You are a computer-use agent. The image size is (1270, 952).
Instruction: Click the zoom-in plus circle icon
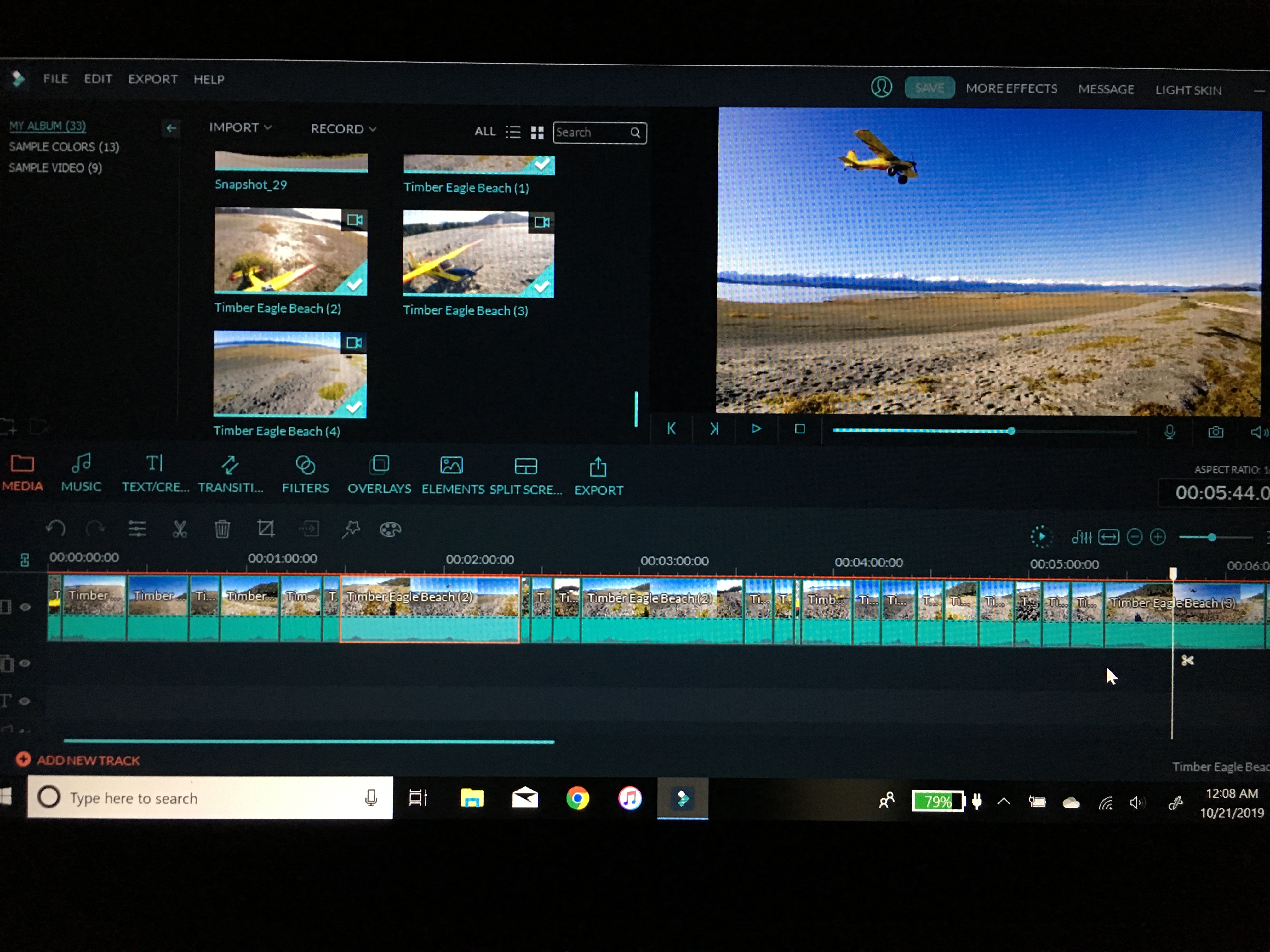tap(1158, 537)
